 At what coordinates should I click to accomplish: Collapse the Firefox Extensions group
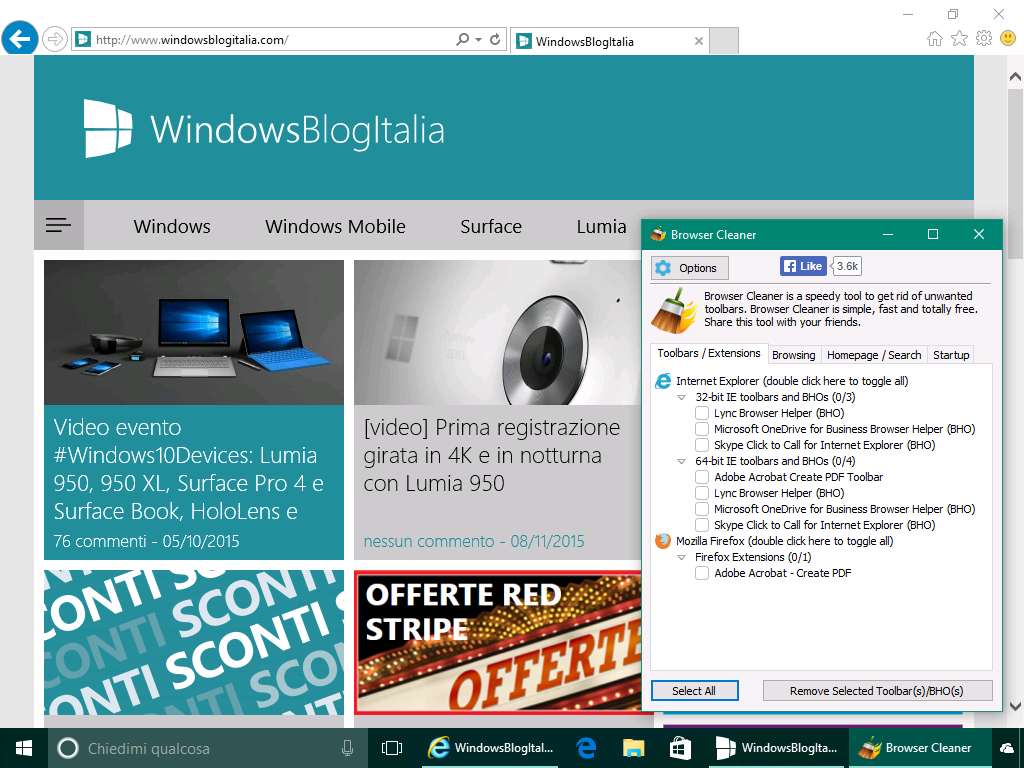[x=682, y=557]
